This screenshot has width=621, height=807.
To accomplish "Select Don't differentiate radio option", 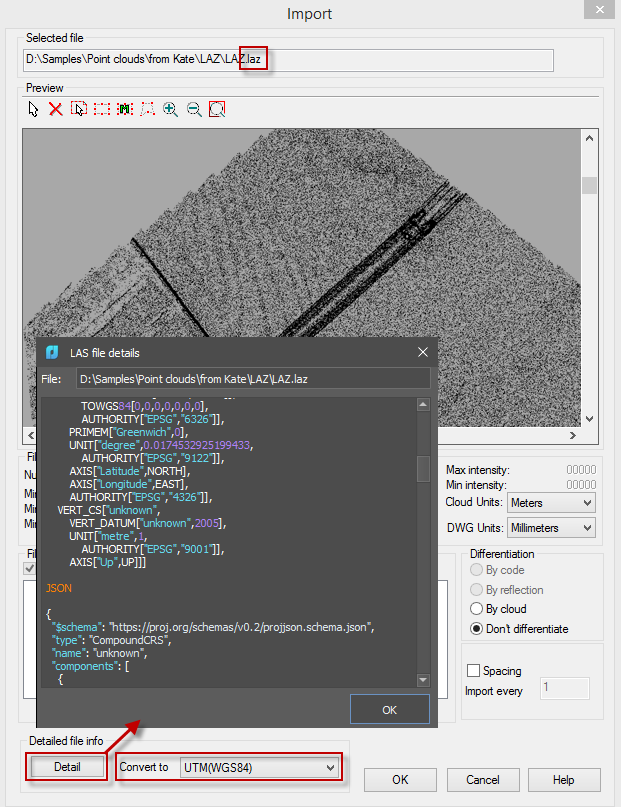I will click(x=476, y=629).
